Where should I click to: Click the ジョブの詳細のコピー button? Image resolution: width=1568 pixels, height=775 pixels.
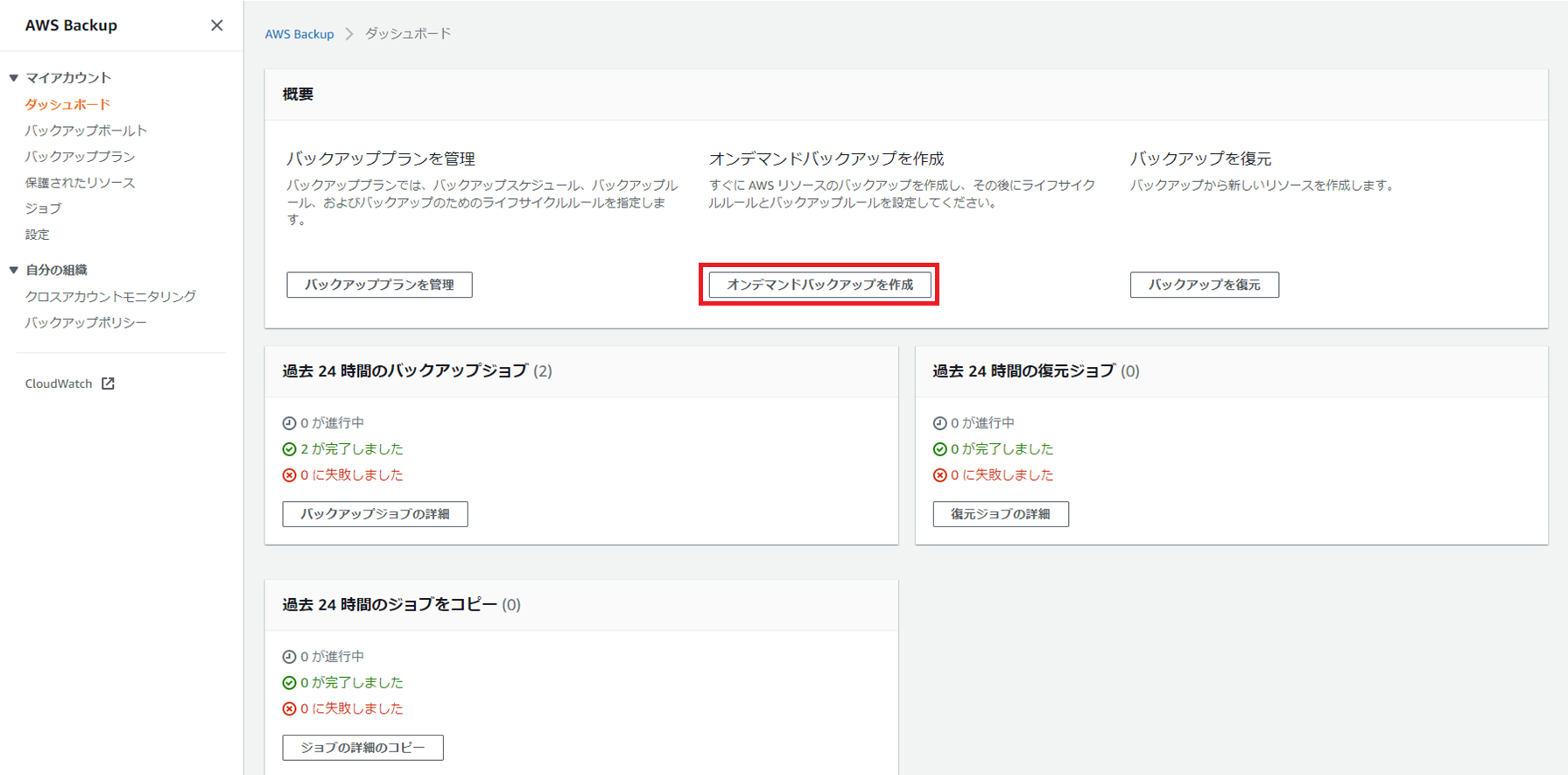(x=362, y=748)
